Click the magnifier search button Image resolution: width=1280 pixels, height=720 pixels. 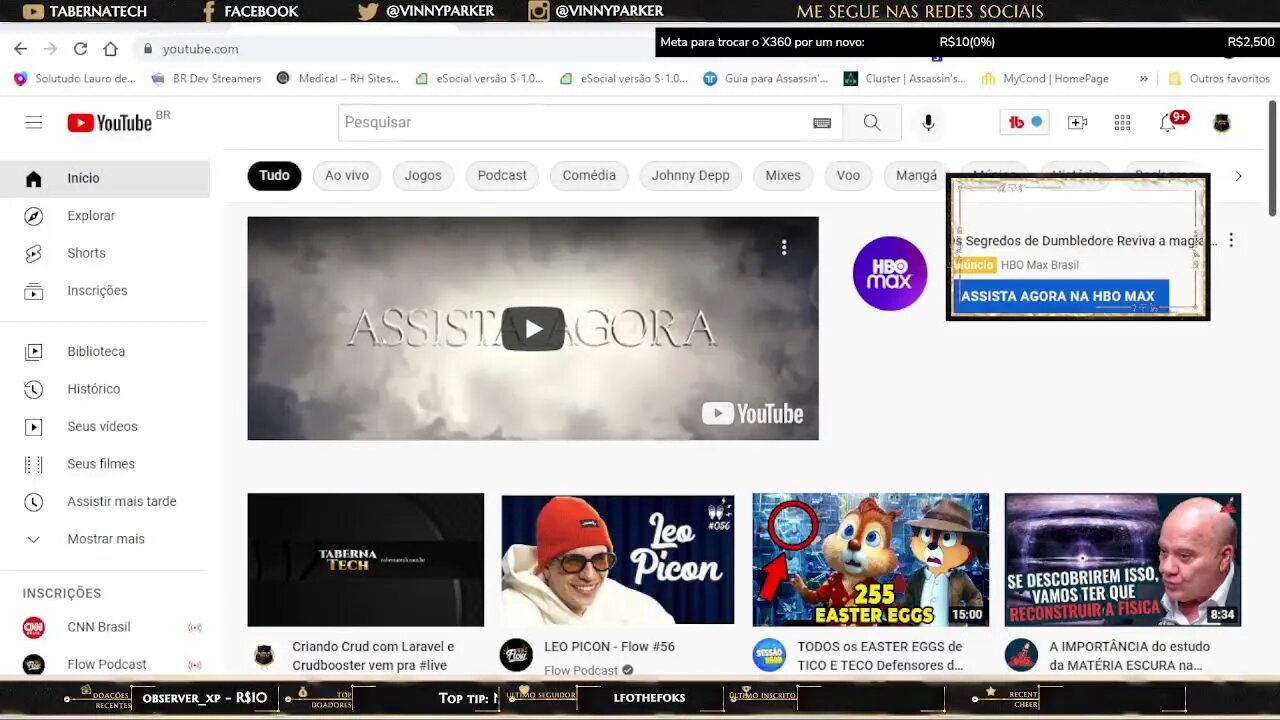[872, 122]
